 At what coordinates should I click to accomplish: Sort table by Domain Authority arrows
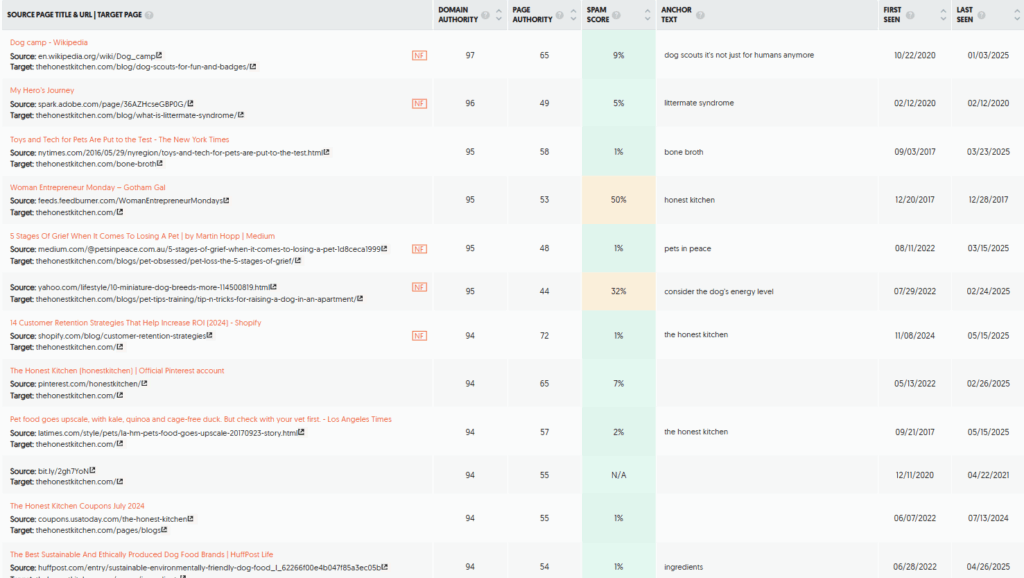499,15
